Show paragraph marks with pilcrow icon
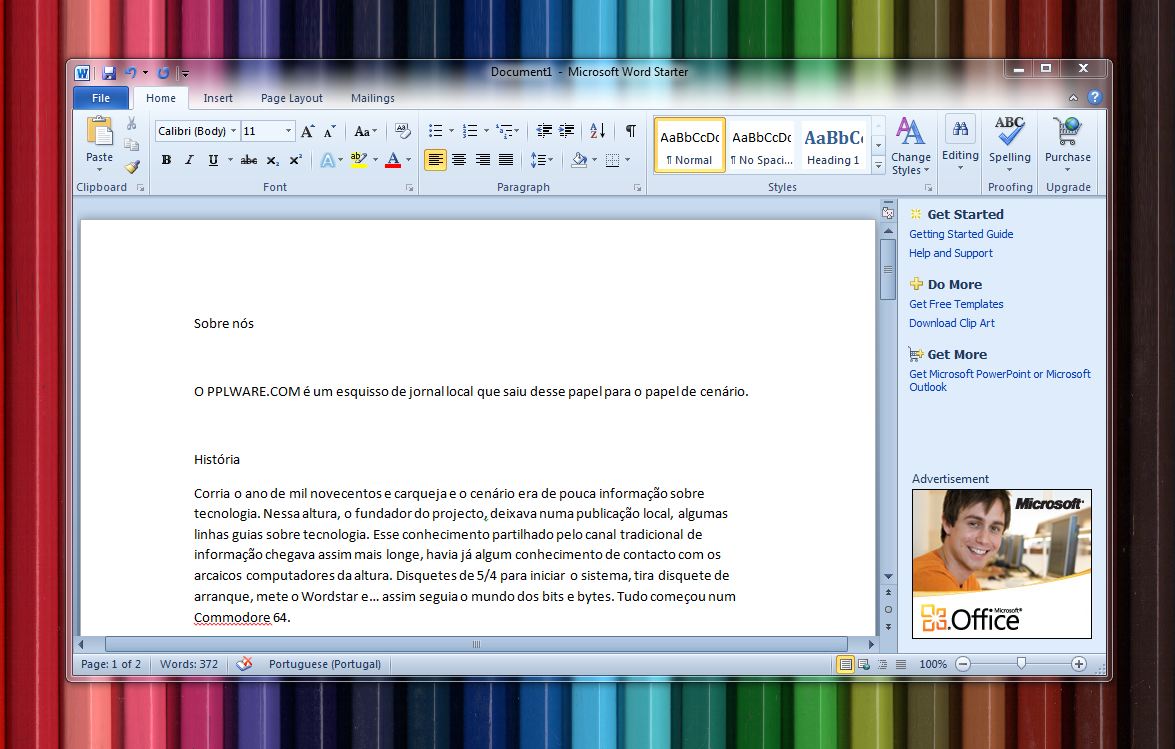 (630, 131)
